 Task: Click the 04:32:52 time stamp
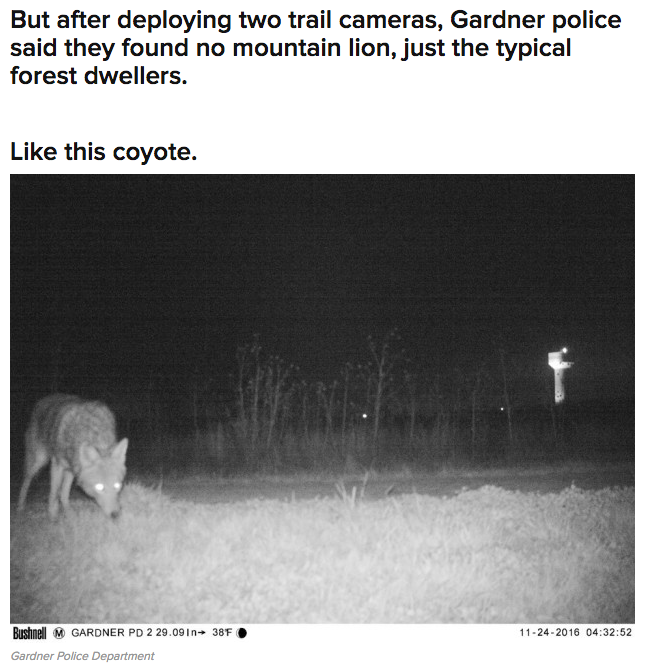pyautogui.click(x=609, y=632)
